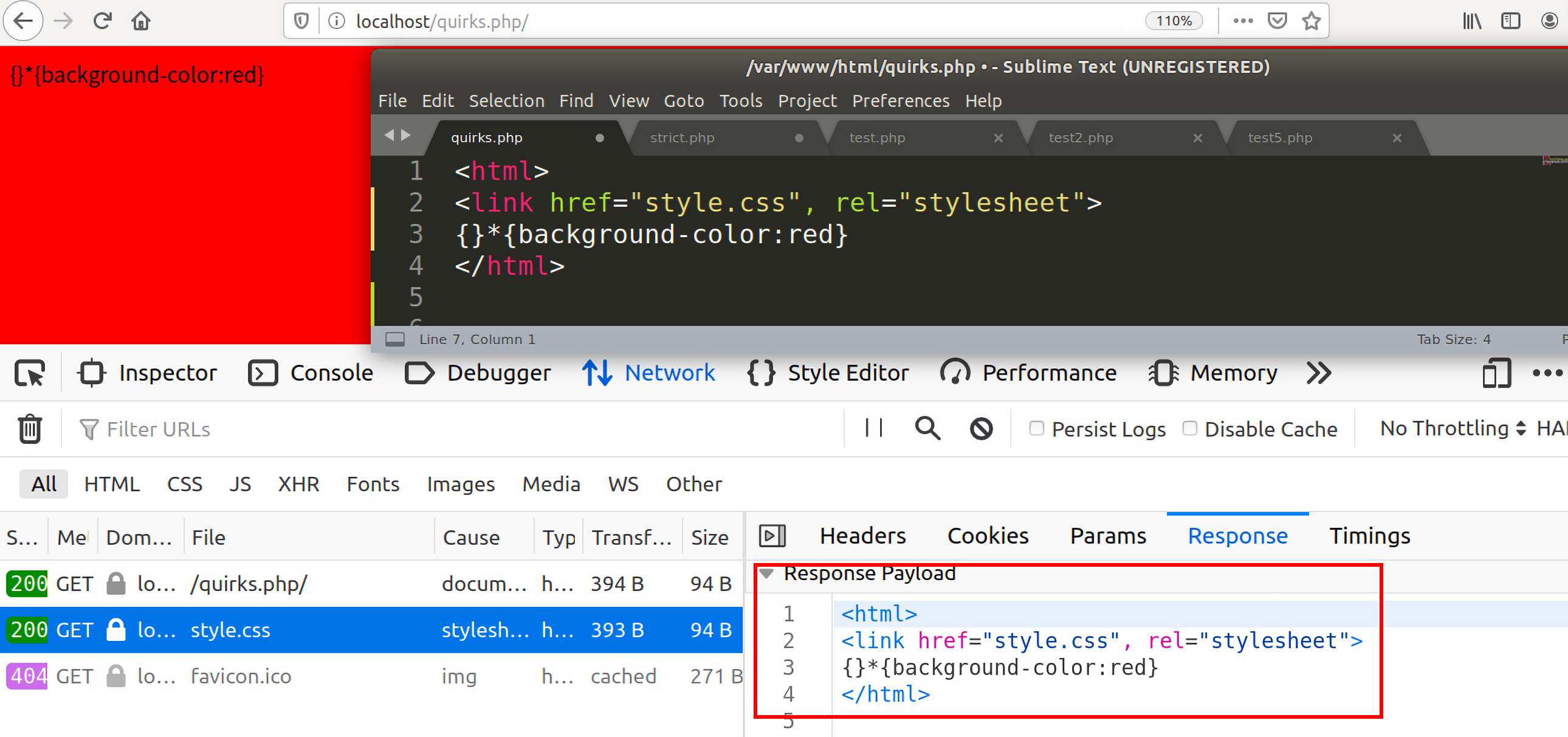Click Sublime Text tab scroll left arrow
The height and width of the screenshot is (737, 1568).
pyautogui.click(x=390, y=134)
